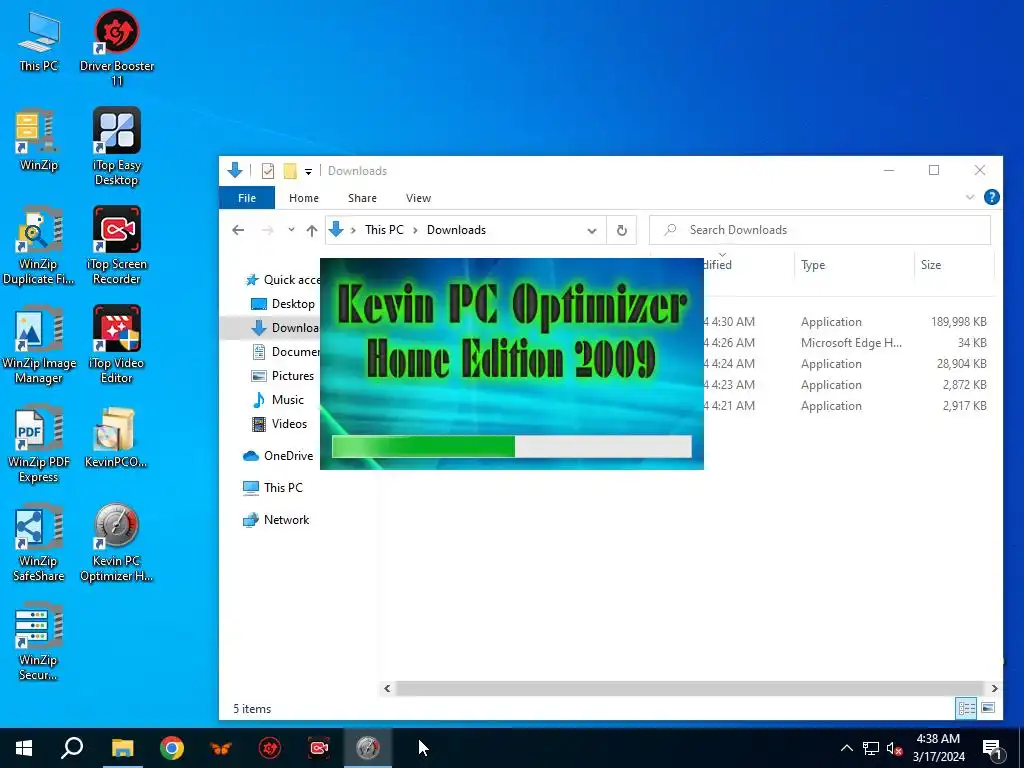Open Google Chrome from taskbar
Screen dimensions: 1024x768
pyautogui.click(x=172, y=748)
